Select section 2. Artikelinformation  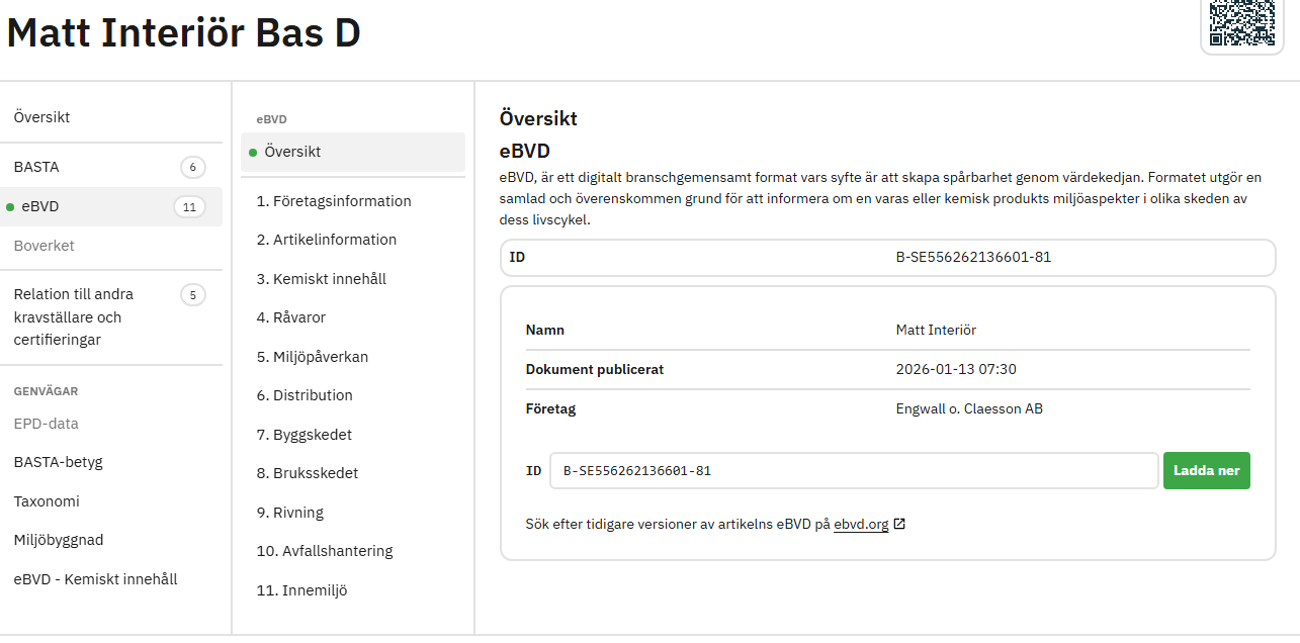pyautogui.click(x=326, y=240)
